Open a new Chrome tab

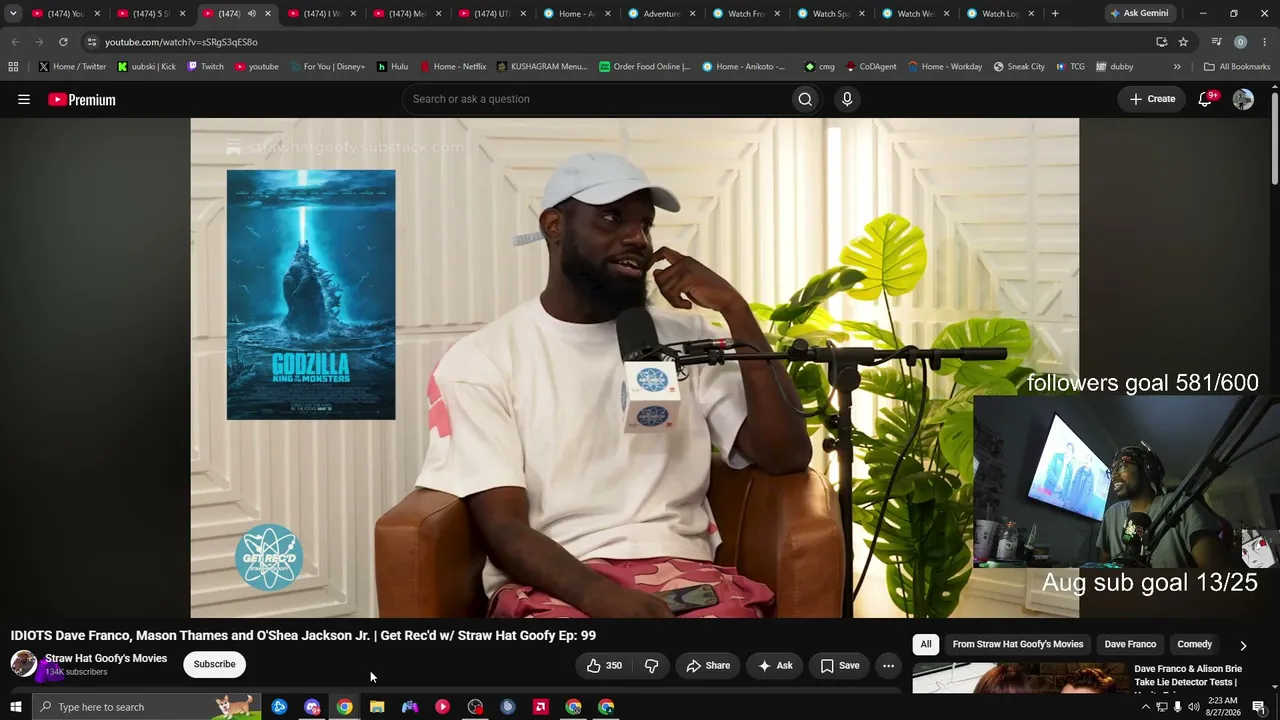(1055, 13)
